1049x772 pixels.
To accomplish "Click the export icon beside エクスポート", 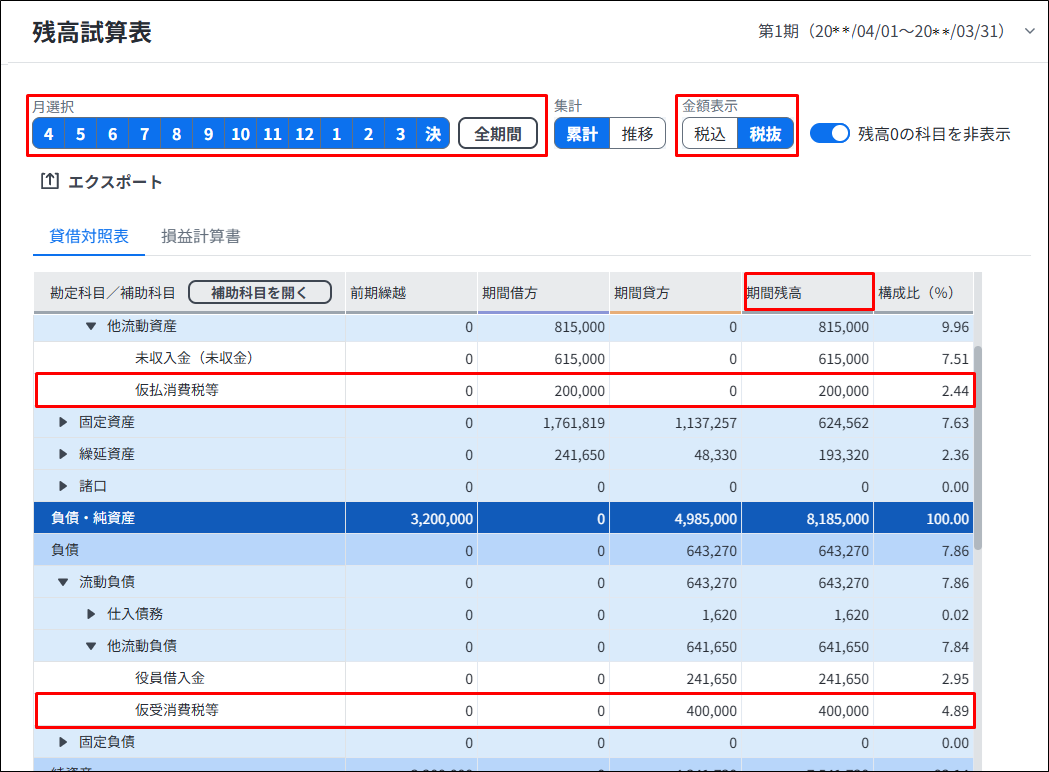I will pos(50,181).
